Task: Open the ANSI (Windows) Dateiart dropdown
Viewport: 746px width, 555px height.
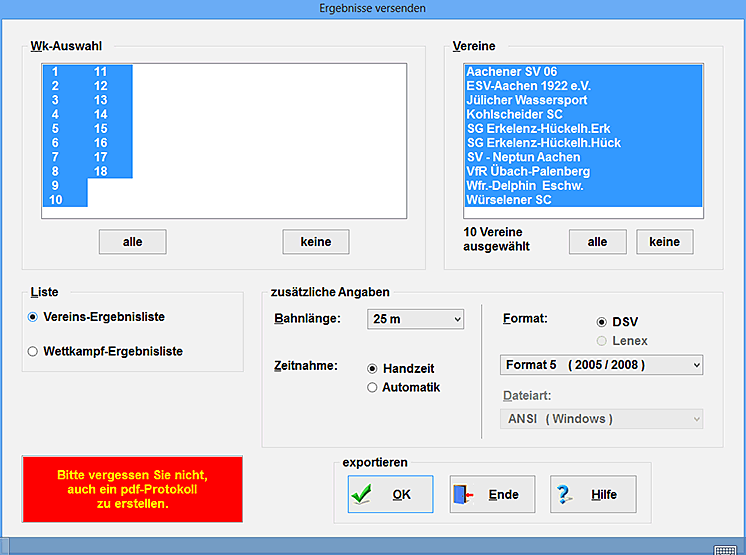Action: click(x=600, y=419)
